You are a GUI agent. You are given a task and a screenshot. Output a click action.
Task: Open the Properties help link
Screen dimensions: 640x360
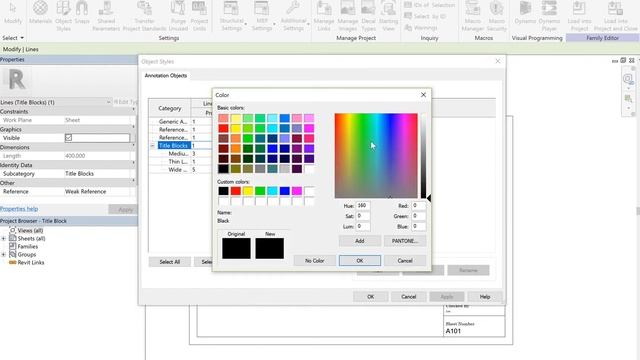coord(19,209)
